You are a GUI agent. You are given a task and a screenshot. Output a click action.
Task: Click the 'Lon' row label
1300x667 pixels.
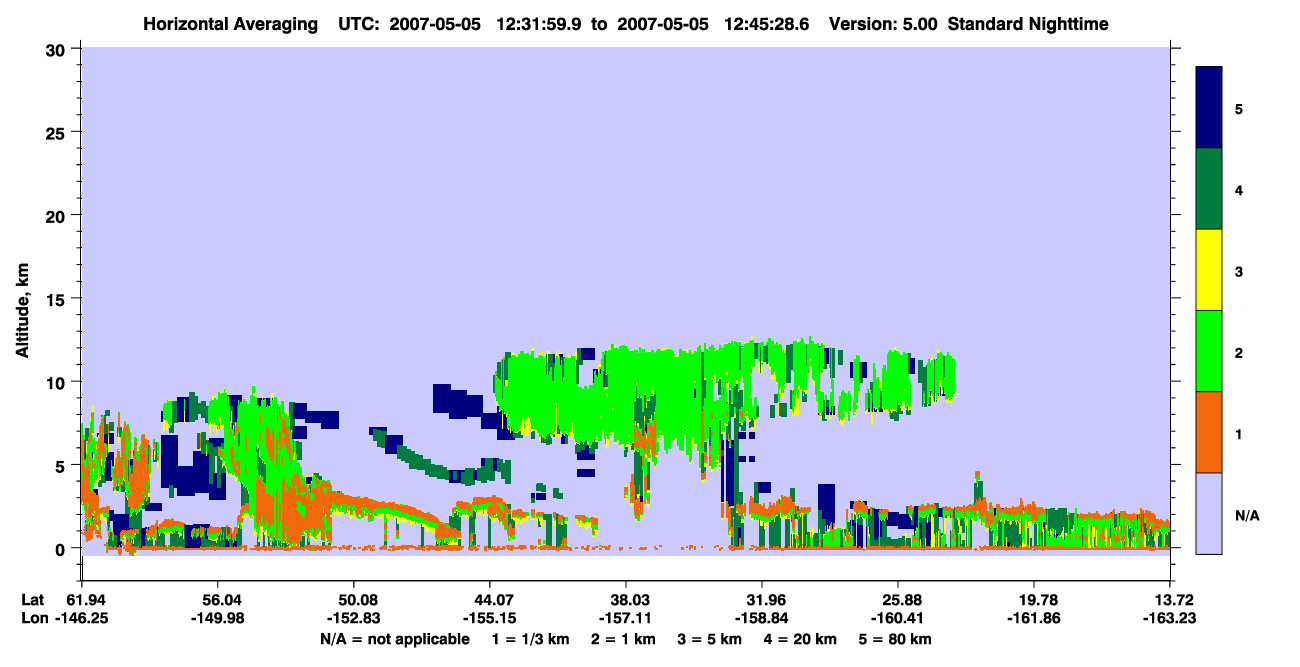tap(34, 618)
